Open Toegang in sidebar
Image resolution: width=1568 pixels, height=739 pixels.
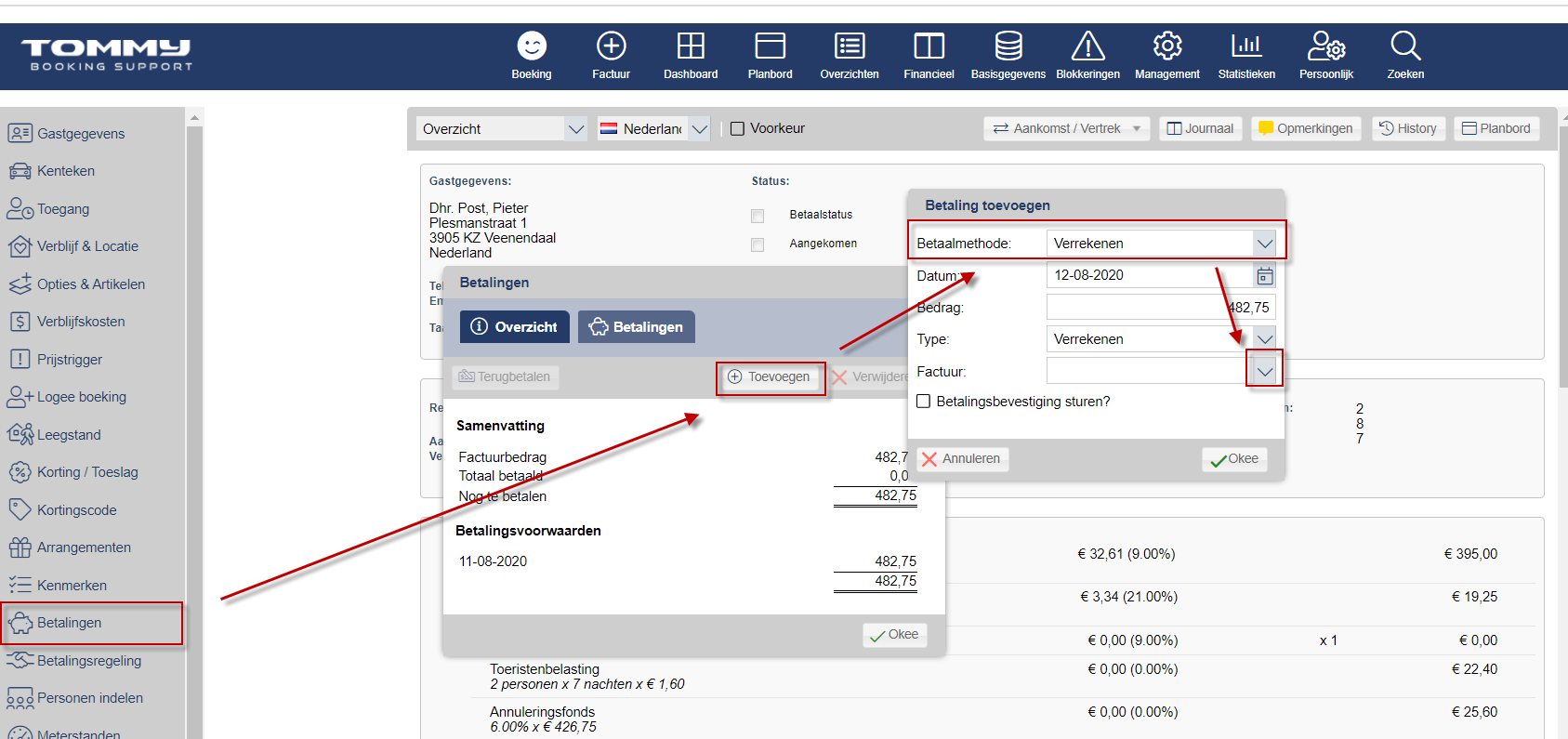63,209
